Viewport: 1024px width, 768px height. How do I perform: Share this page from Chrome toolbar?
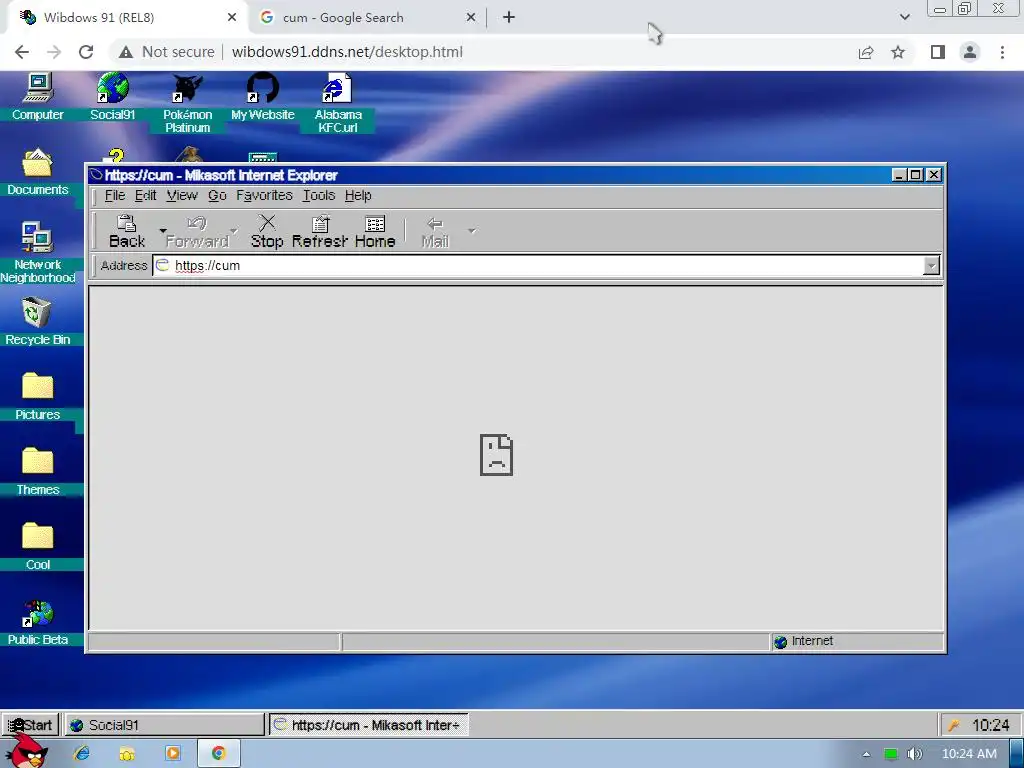click(866, 52)
